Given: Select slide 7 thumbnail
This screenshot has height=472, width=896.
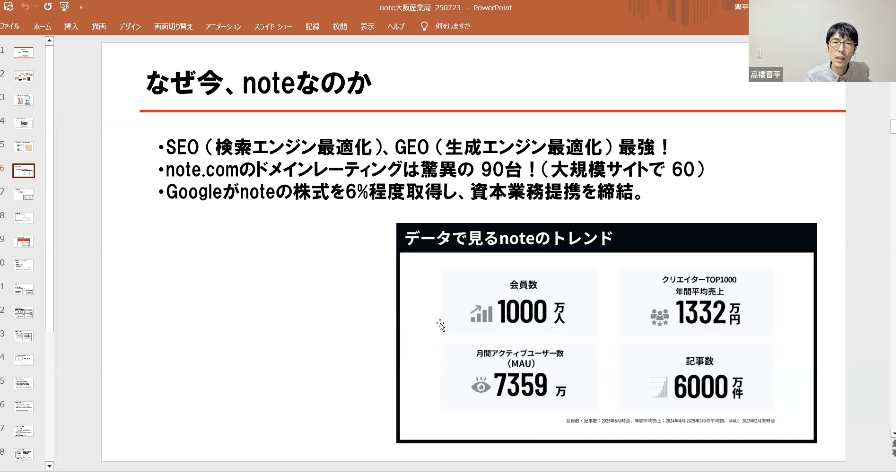Looking at the screenshot, I should (x=23, y=194).
